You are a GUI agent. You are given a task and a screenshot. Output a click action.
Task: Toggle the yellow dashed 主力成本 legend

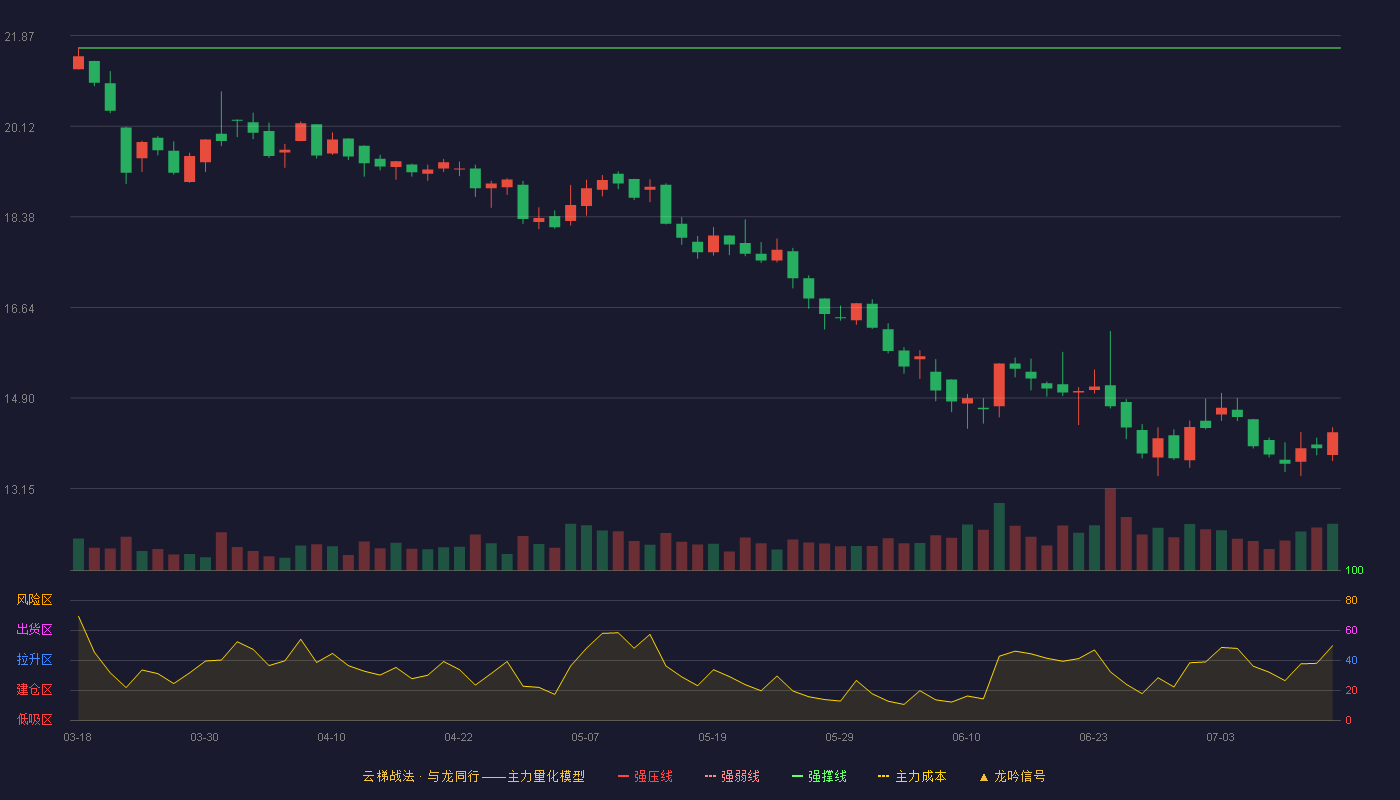(x=912, y=776)
